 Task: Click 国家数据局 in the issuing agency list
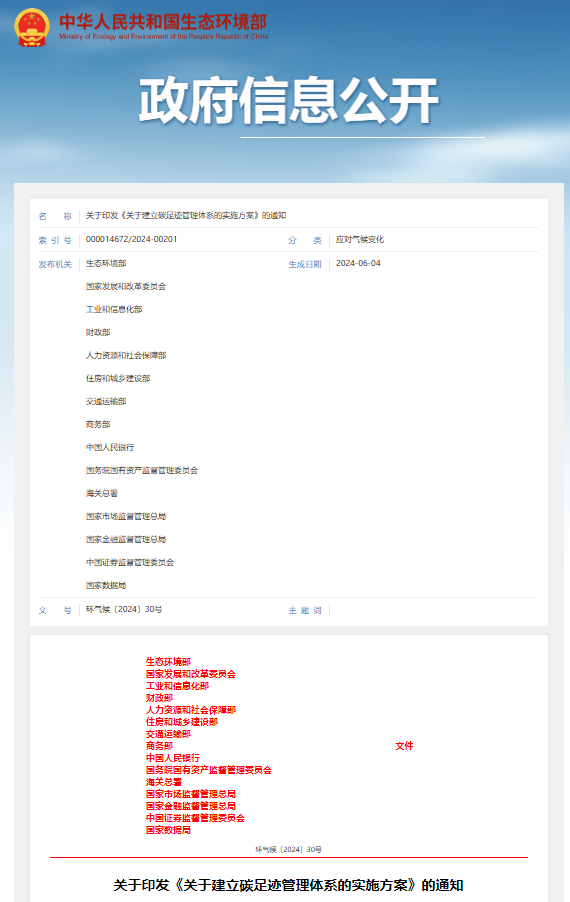[x=106, y=586]
